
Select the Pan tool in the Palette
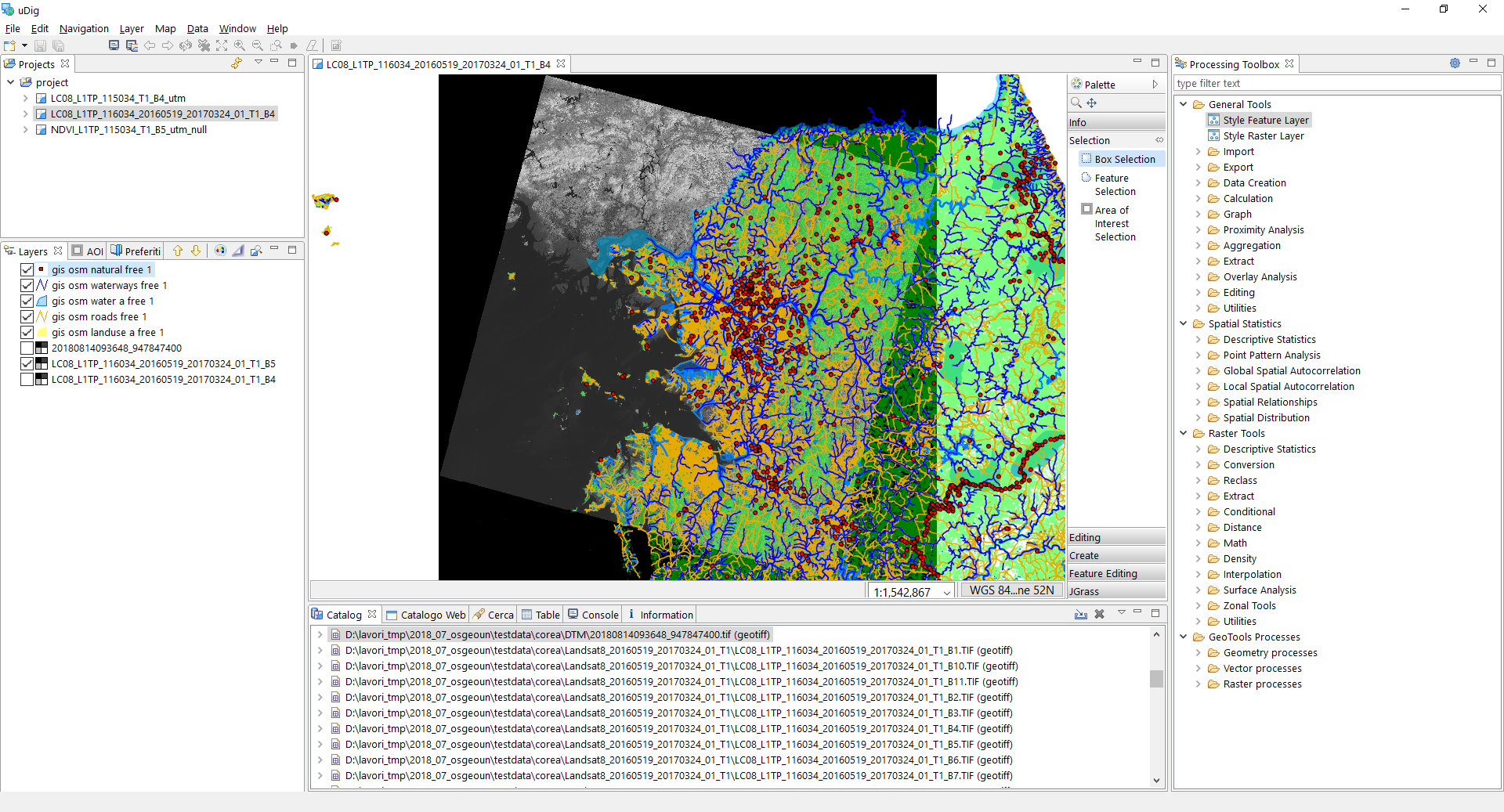pyautogui.click(x=1091, y=103)
